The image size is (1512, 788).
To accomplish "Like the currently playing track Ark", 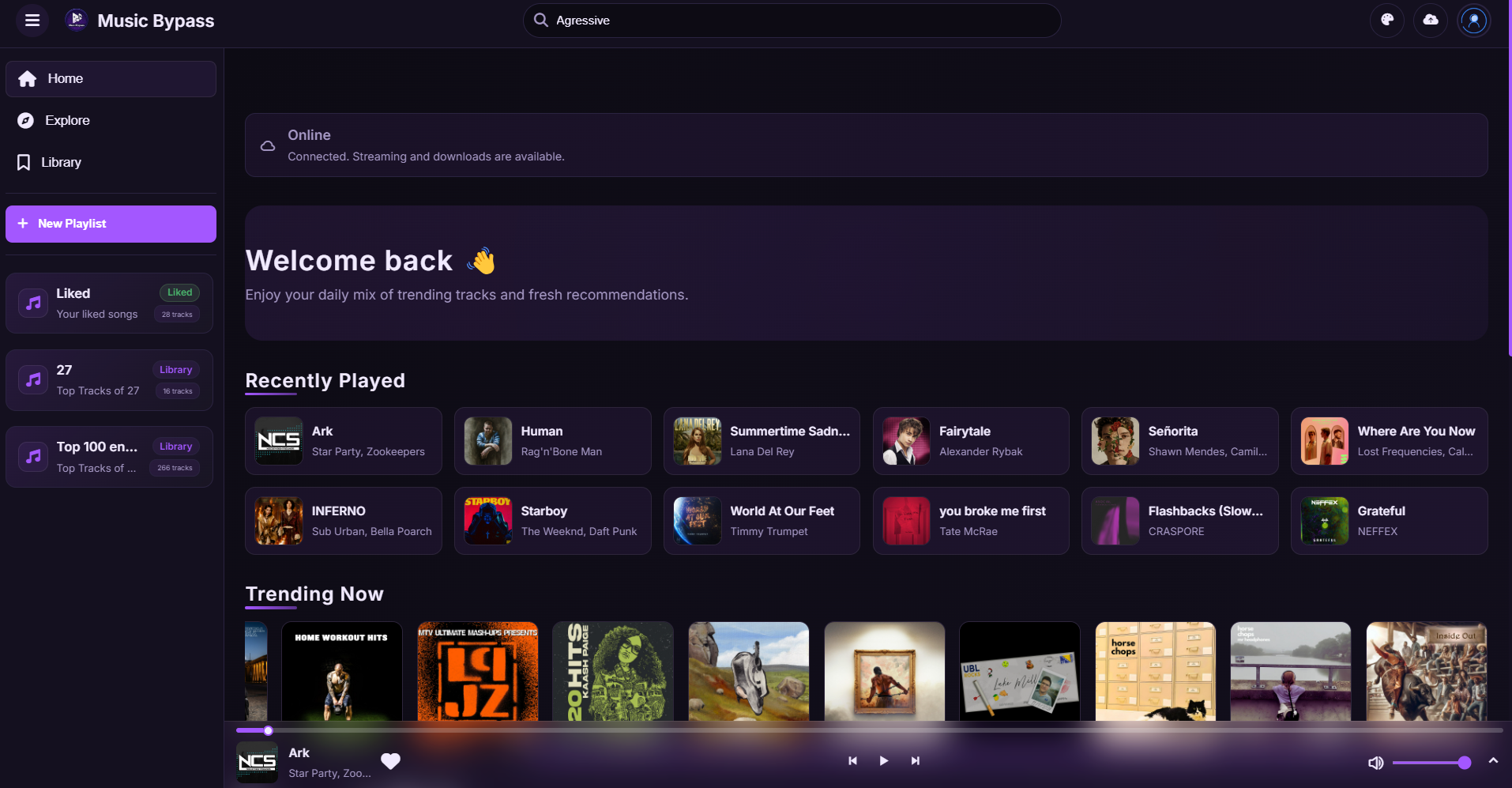I will (391, 760).
